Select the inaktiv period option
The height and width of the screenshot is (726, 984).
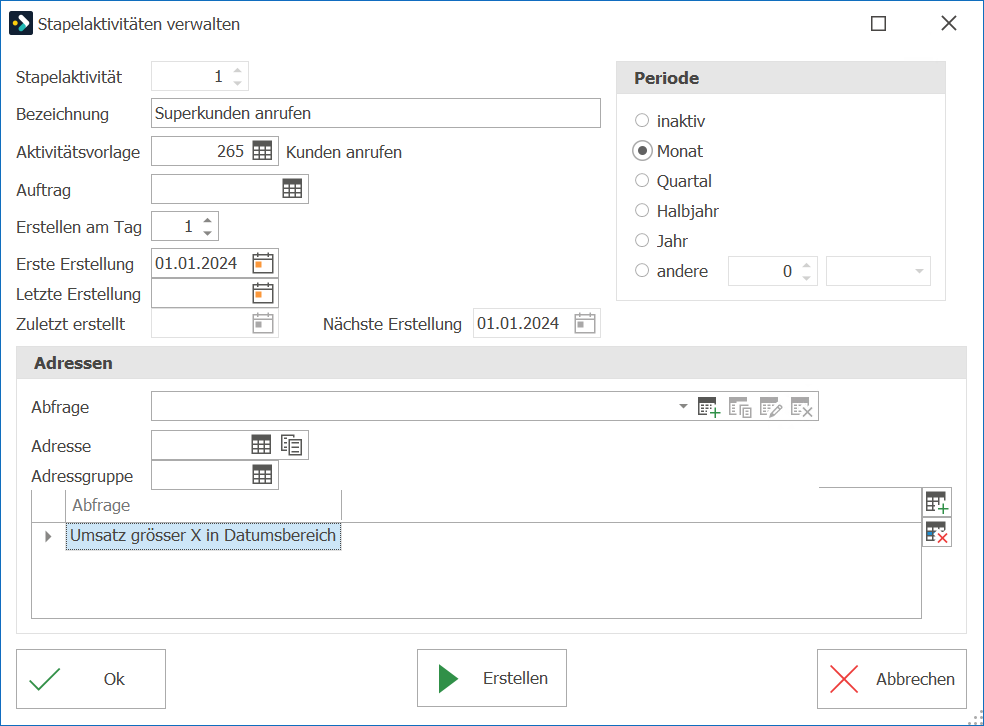(x=641, y=120)
